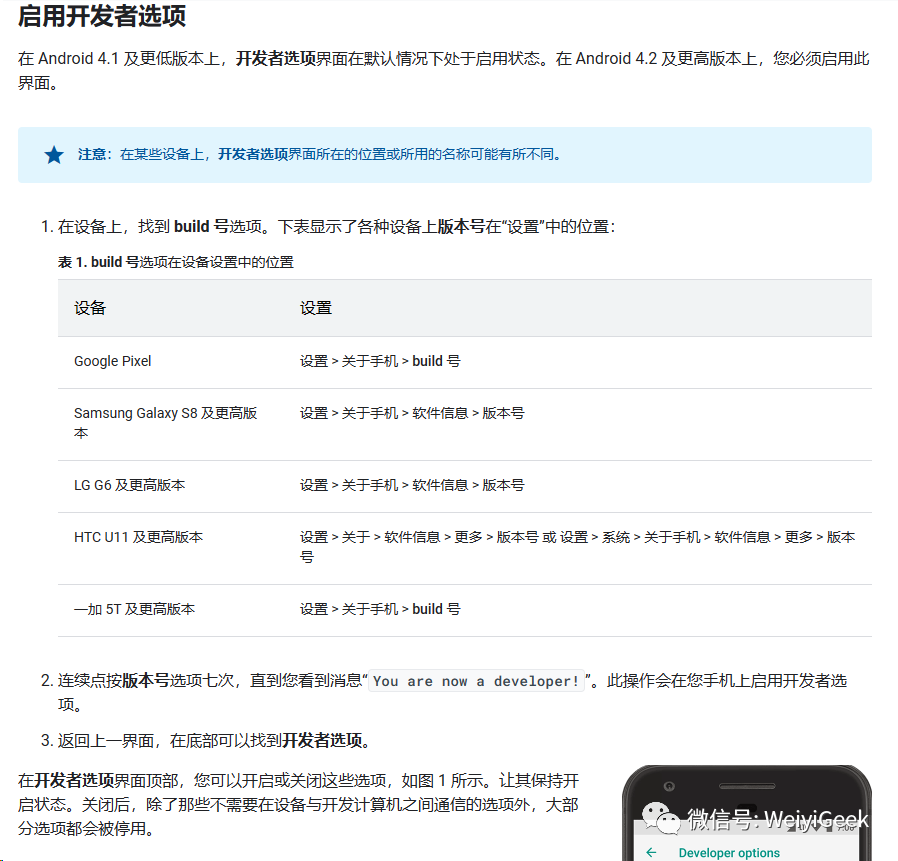Click the 一加 5T settings path text

pyautogui.click(x=380, y=609)
